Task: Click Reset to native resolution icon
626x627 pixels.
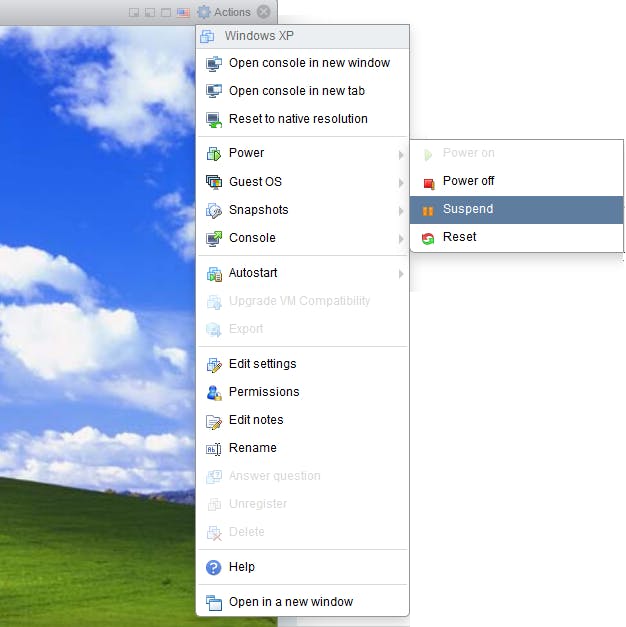Action: click(x=214, y=120)
